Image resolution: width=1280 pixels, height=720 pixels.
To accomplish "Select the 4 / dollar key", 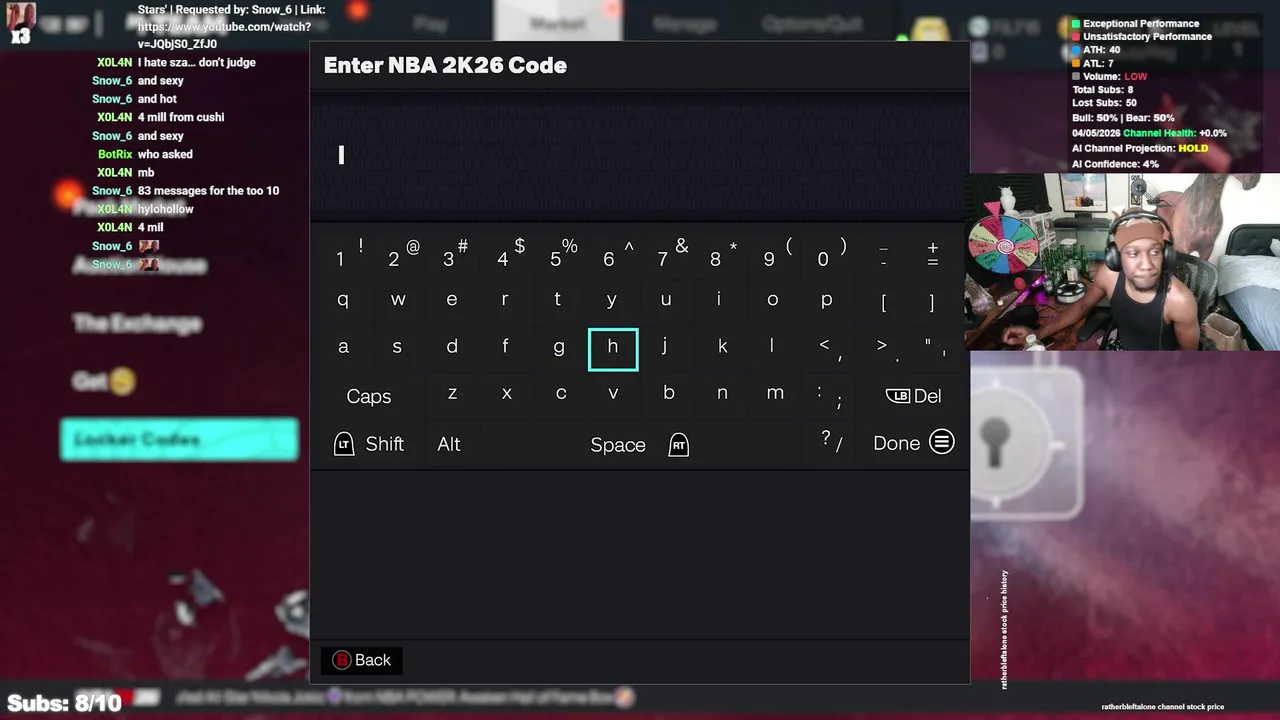I will pos(511,254).
